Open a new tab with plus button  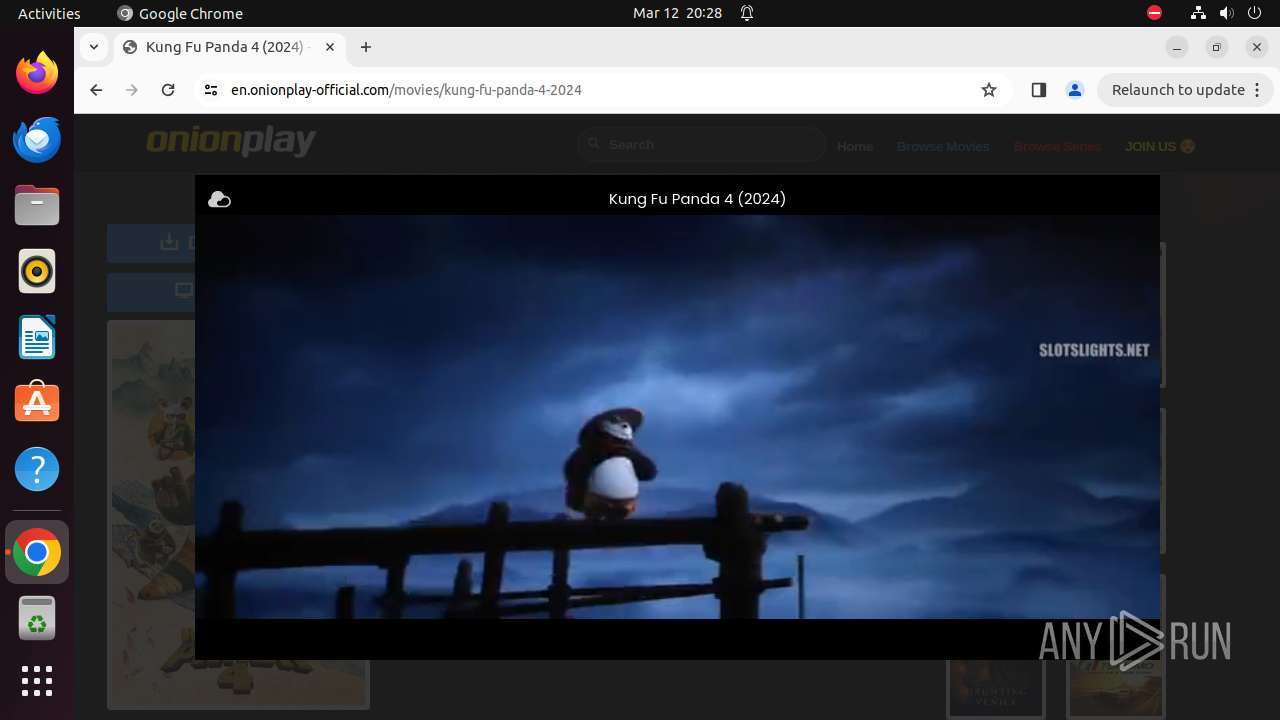[366, 47]
